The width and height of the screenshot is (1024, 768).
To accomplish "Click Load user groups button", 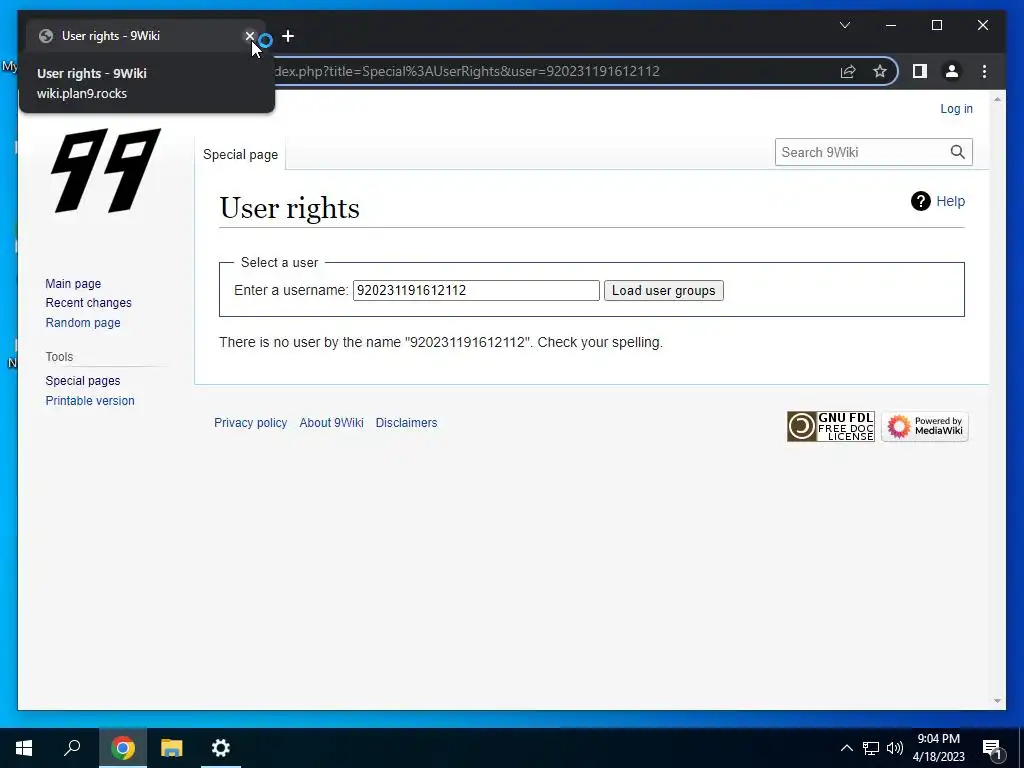I will pyautogui.click(x=664, y=291).
